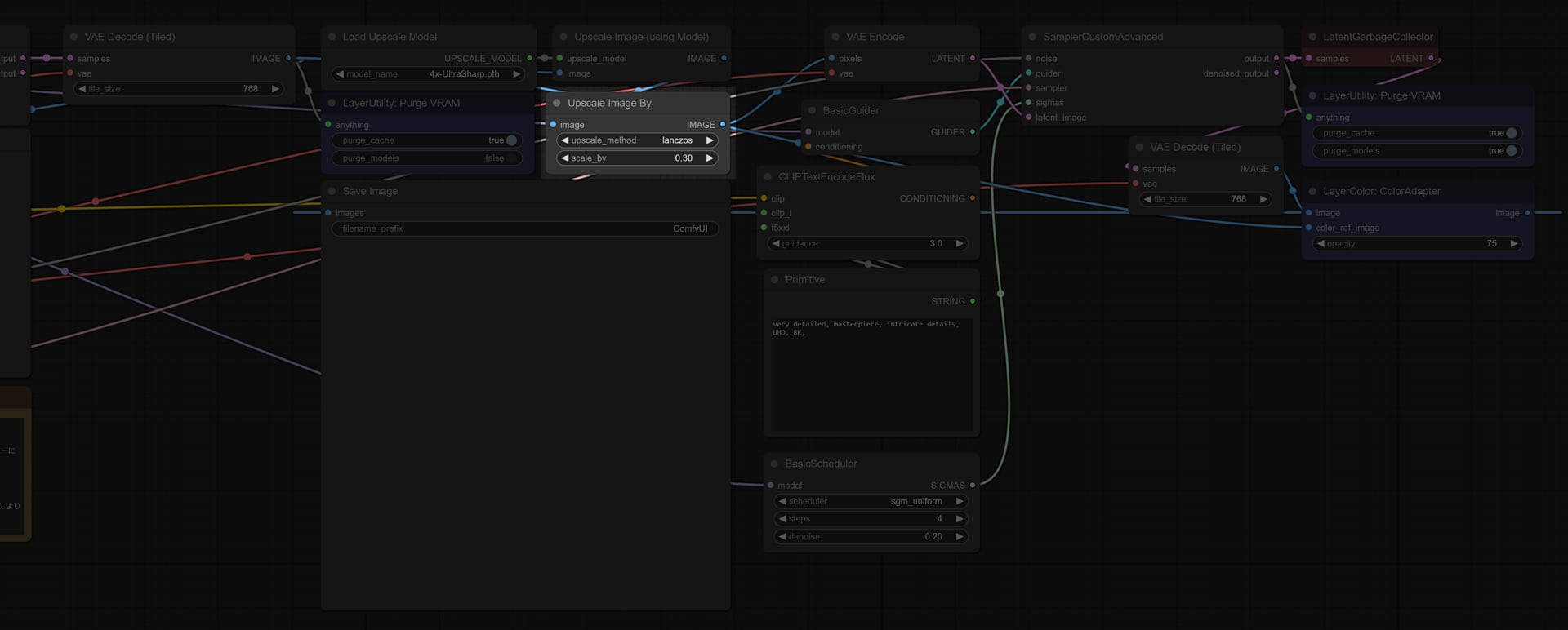This screenshot has height=630, width=1568.
Task: Select the Upscale Image By node title
Action: tap(609, 103)
